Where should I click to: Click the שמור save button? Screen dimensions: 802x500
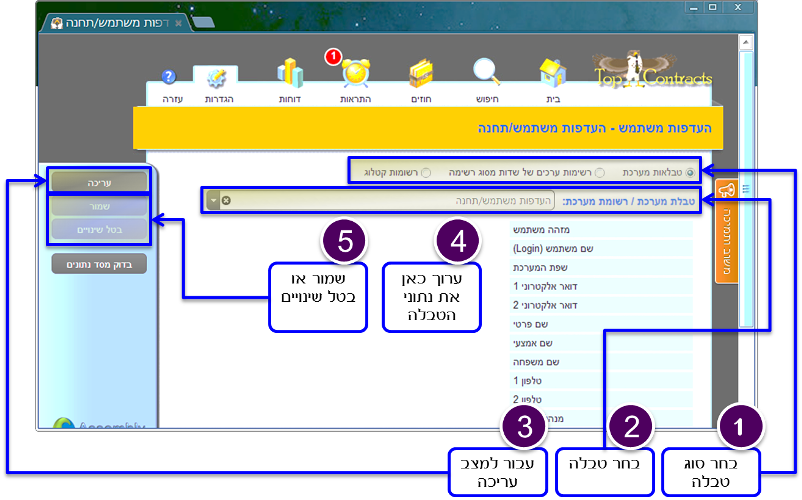coord(99,206)
